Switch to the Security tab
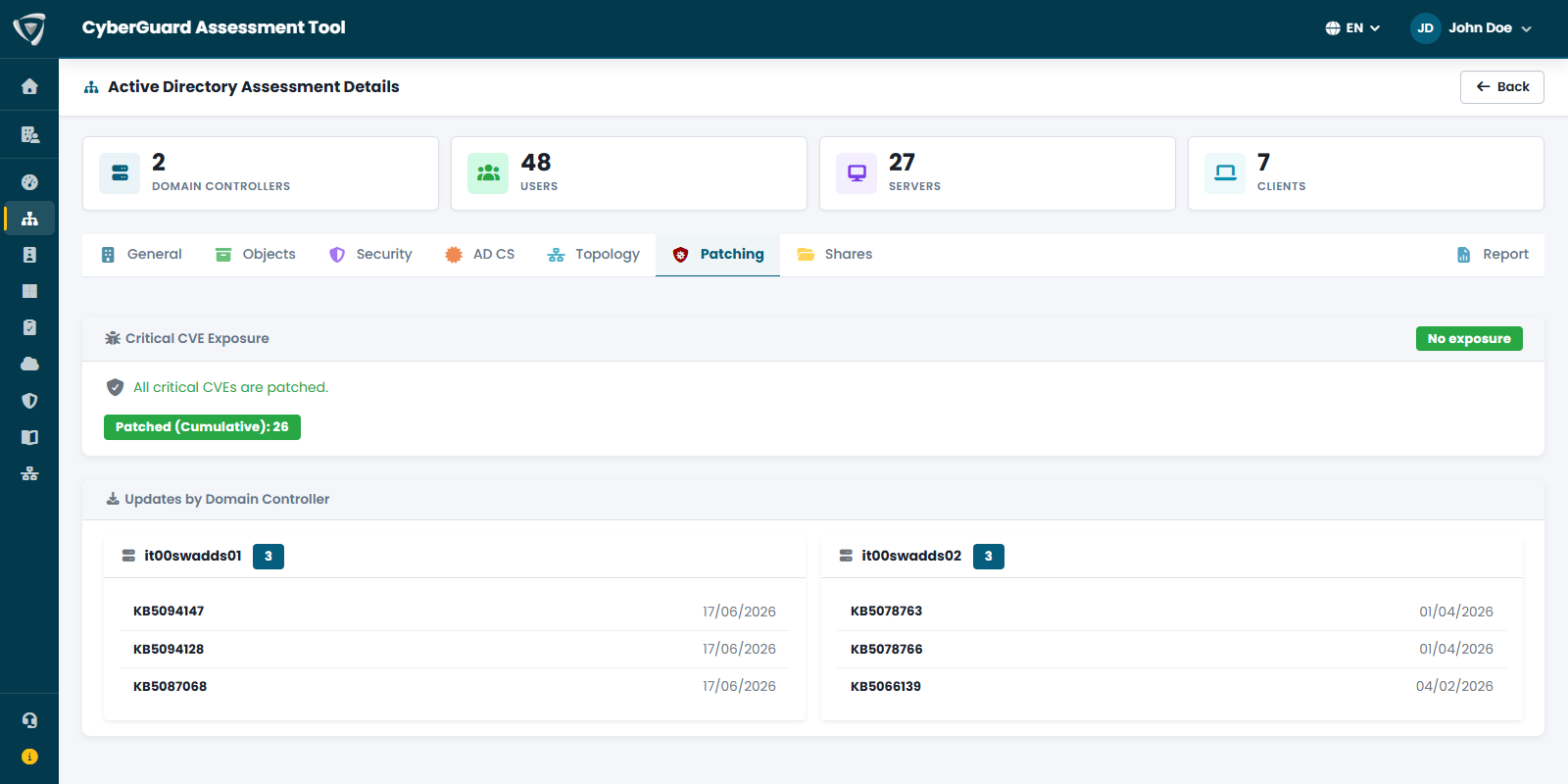 point(370,255)
